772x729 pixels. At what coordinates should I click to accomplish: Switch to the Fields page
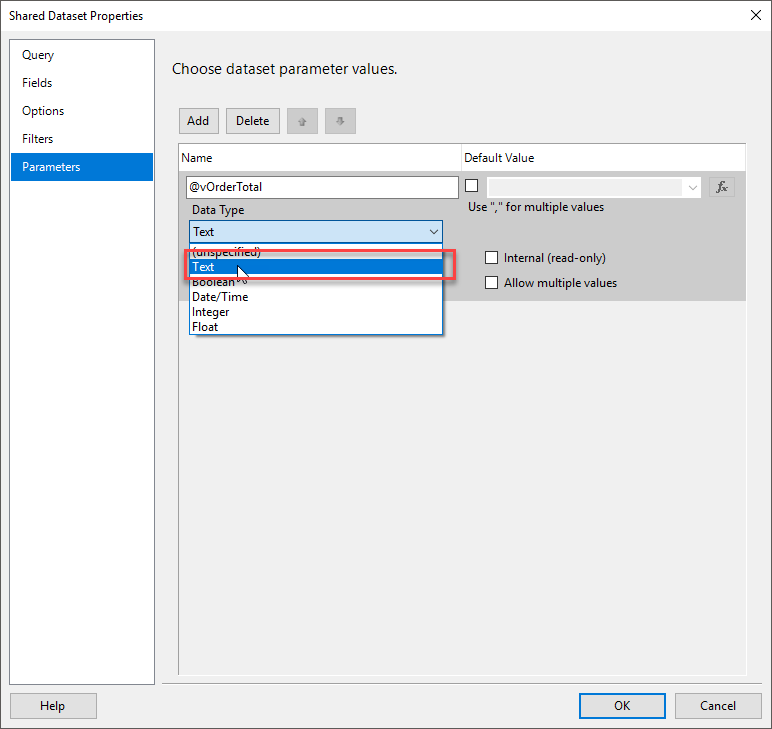pyautogui.click(x=37, y=83)
